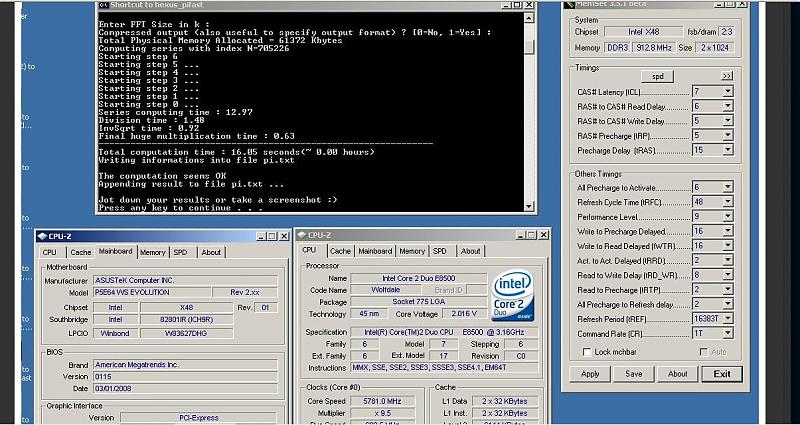This screenshot has height=425, width=800.
Task: Click MemSet memory frequency 912.8 MHz
Action: pos(655,47)
